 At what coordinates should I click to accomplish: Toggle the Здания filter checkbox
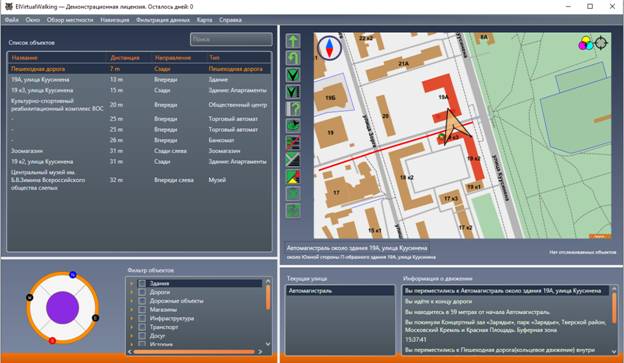(142, 283)
